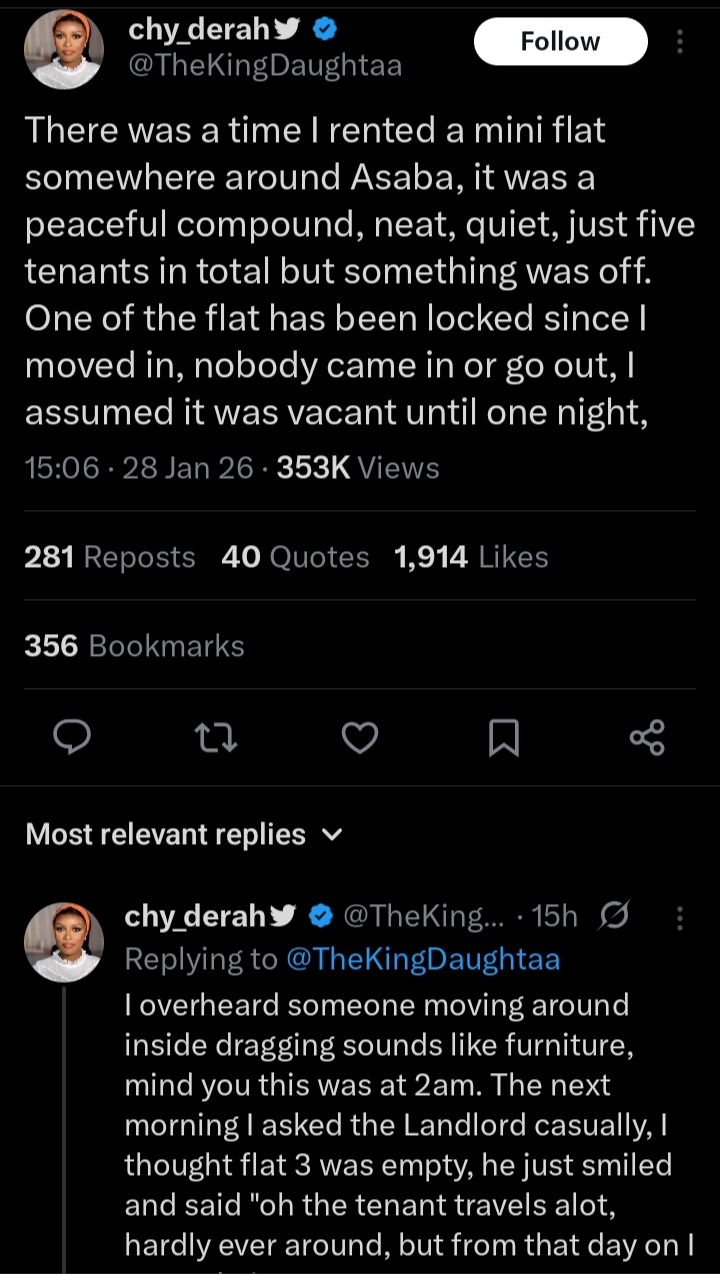Image resolution: width=720 pixels, height=1274 pixels.
Task: Click the Twitter bird icon beside the username
Action: pyautogui.click(x=286, y=30)
